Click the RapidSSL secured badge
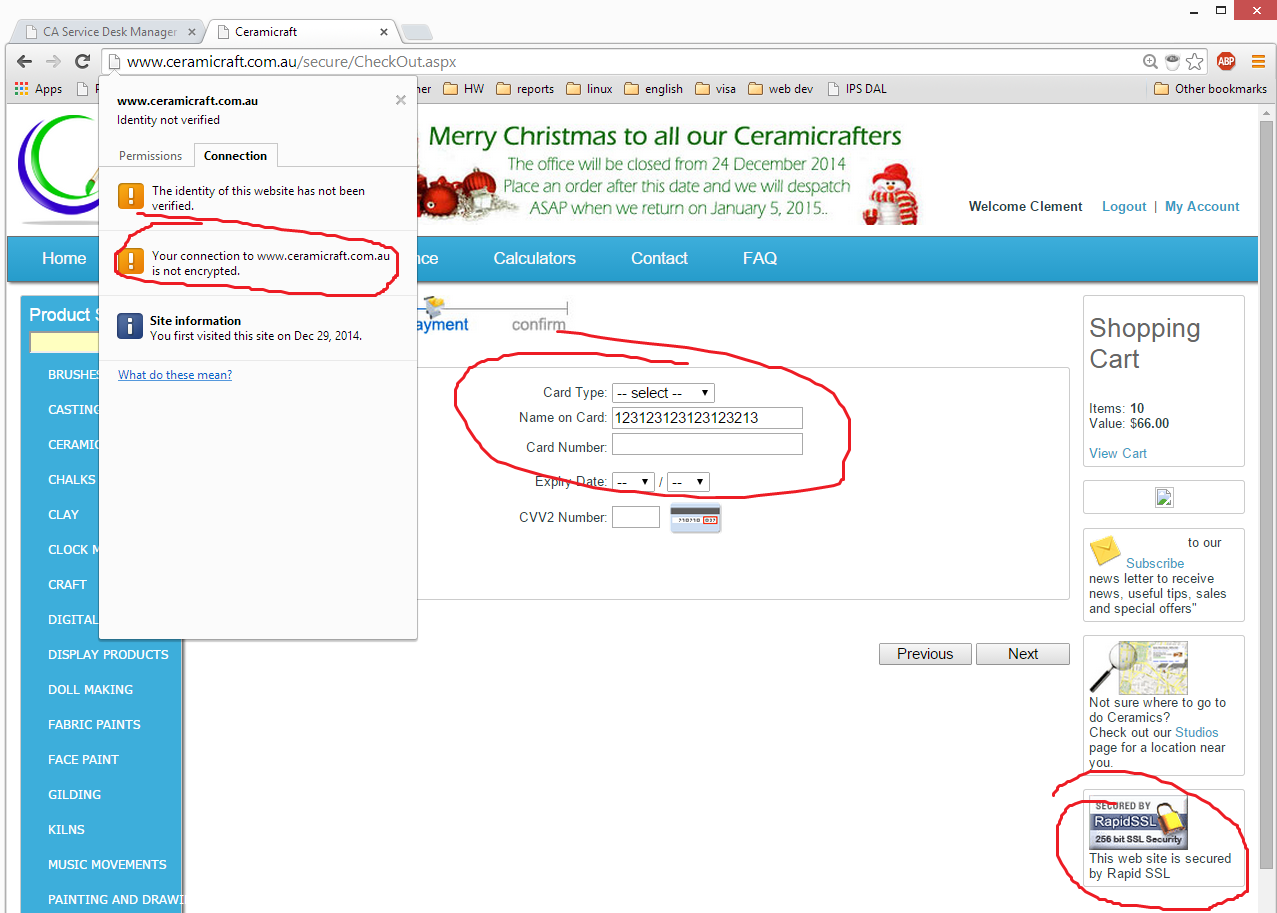Image resolution: width=1277 pixels, height=913 pixels. (x=1138, y=823)
